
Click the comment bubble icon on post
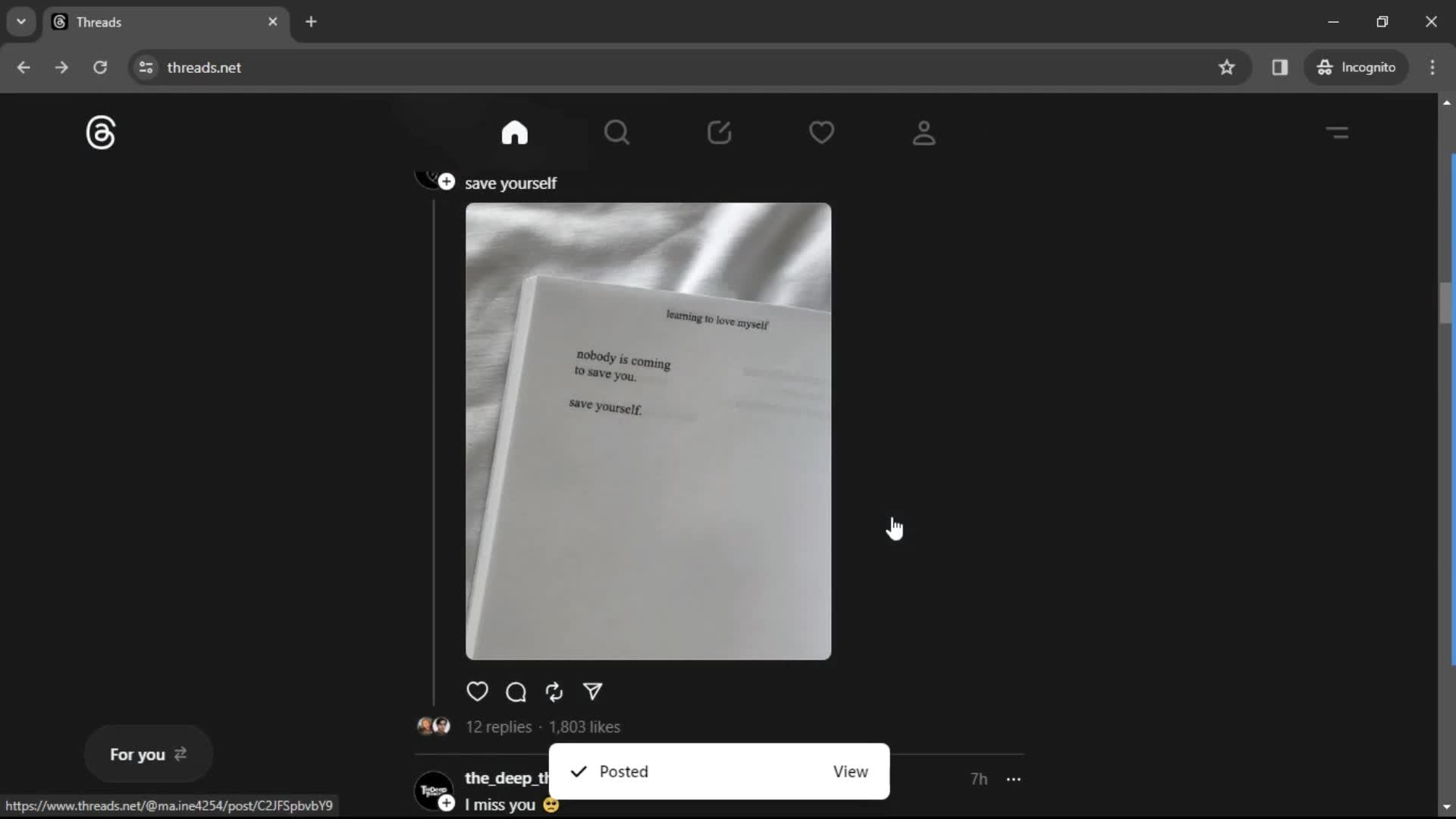516,692
